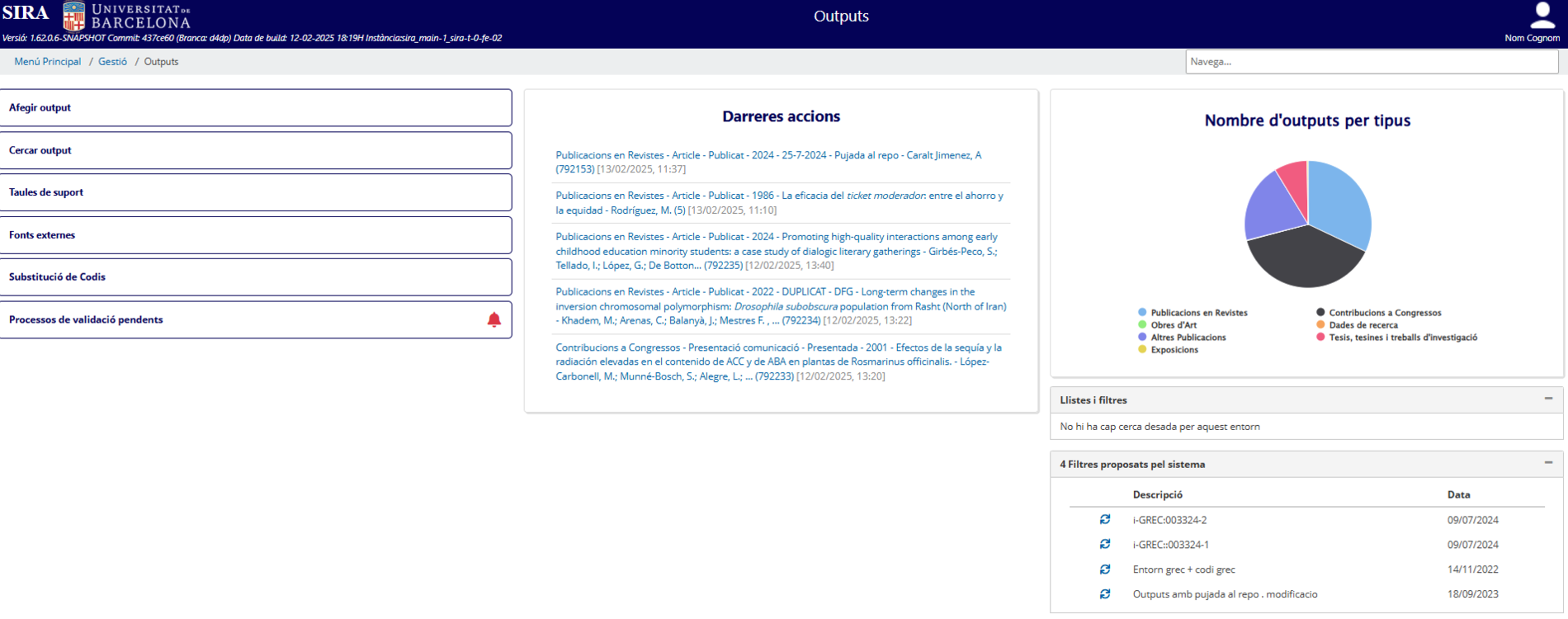Toggle Altres Publicacions legend entry
The height and width of the screenshot is (619, 1568).
[1188, 338]
